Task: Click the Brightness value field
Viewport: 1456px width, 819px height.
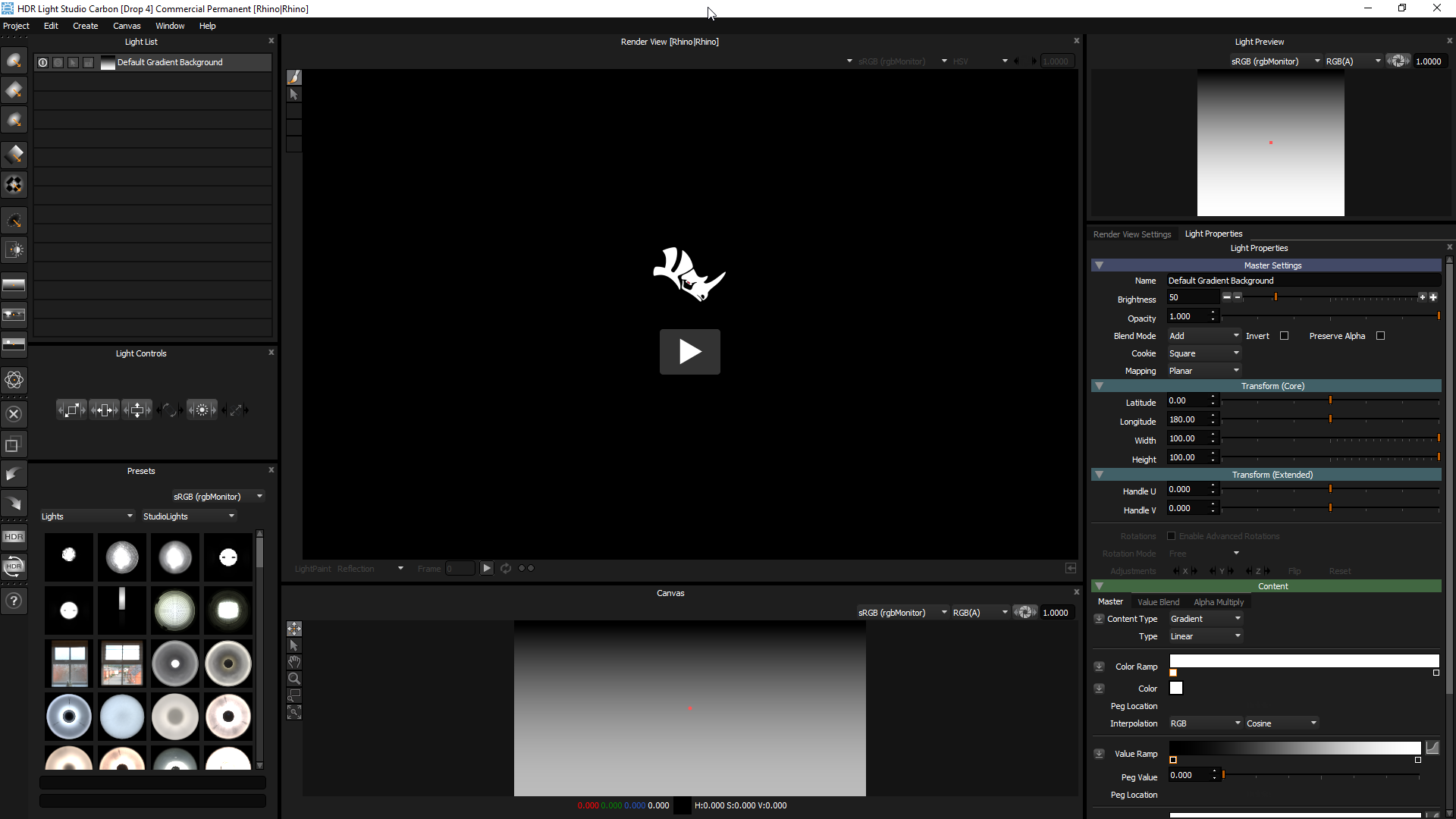Action: (1193, 297)
